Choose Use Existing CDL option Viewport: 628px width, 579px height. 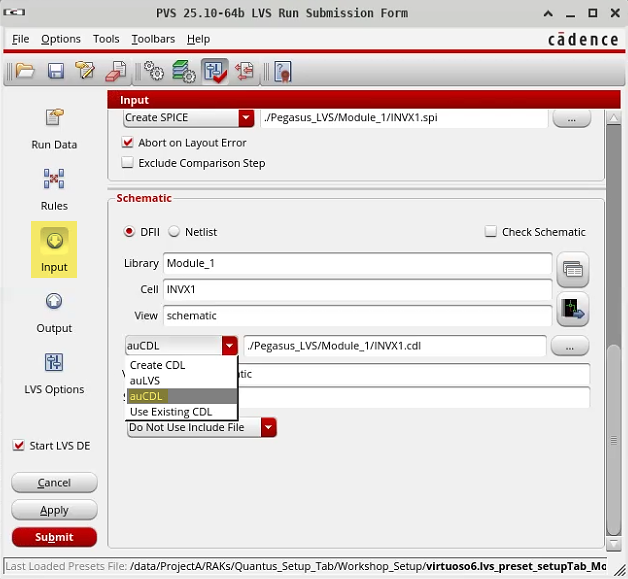click(x=182, y=412)
